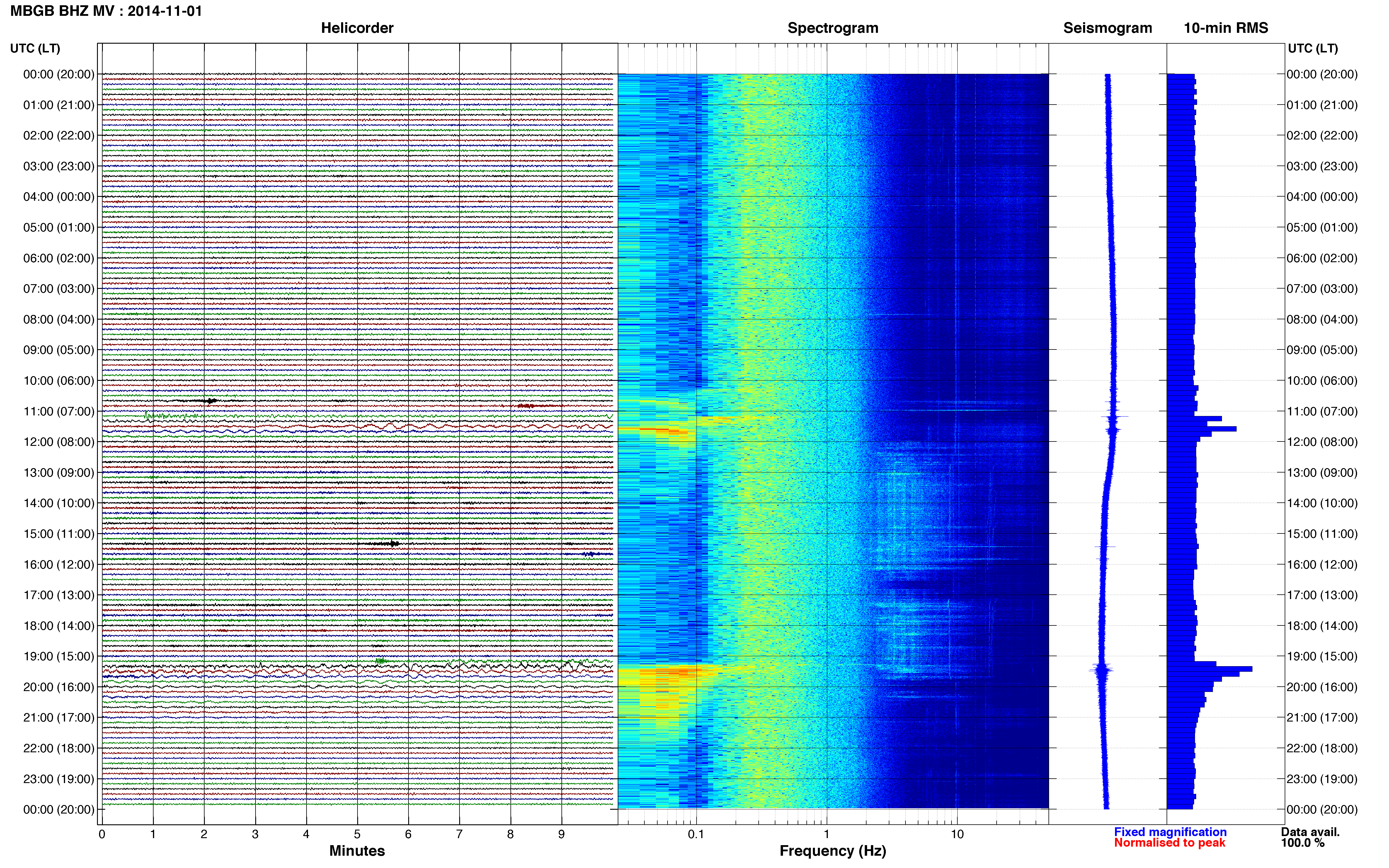Click the plot title 'MBGB BHZ MV : 2014-11-01'

tap(106, 11)
